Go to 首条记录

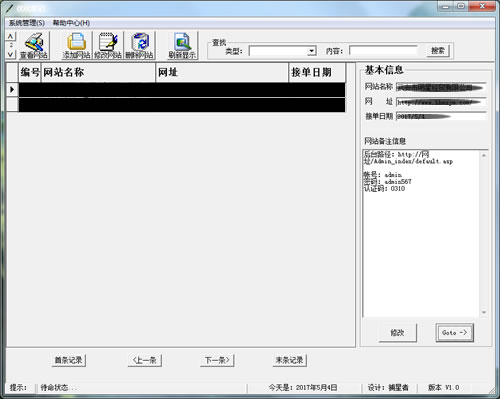(x=69, y=360)
